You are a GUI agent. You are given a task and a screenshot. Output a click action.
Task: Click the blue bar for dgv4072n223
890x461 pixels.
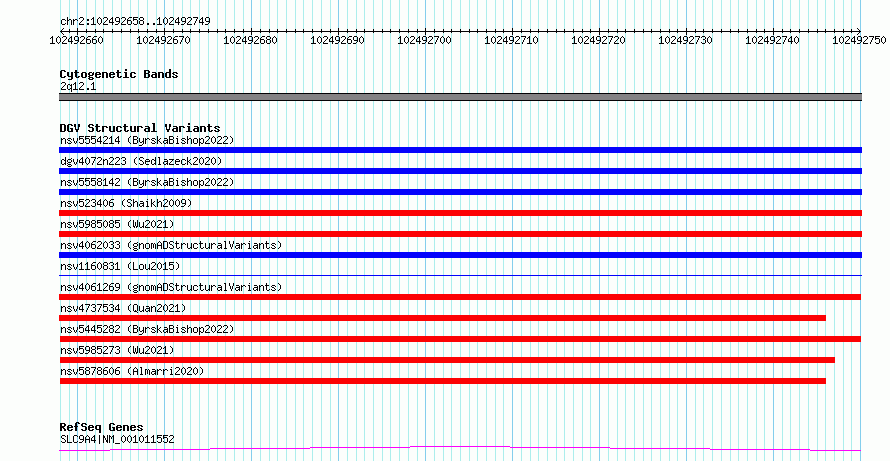coord(460,171)
